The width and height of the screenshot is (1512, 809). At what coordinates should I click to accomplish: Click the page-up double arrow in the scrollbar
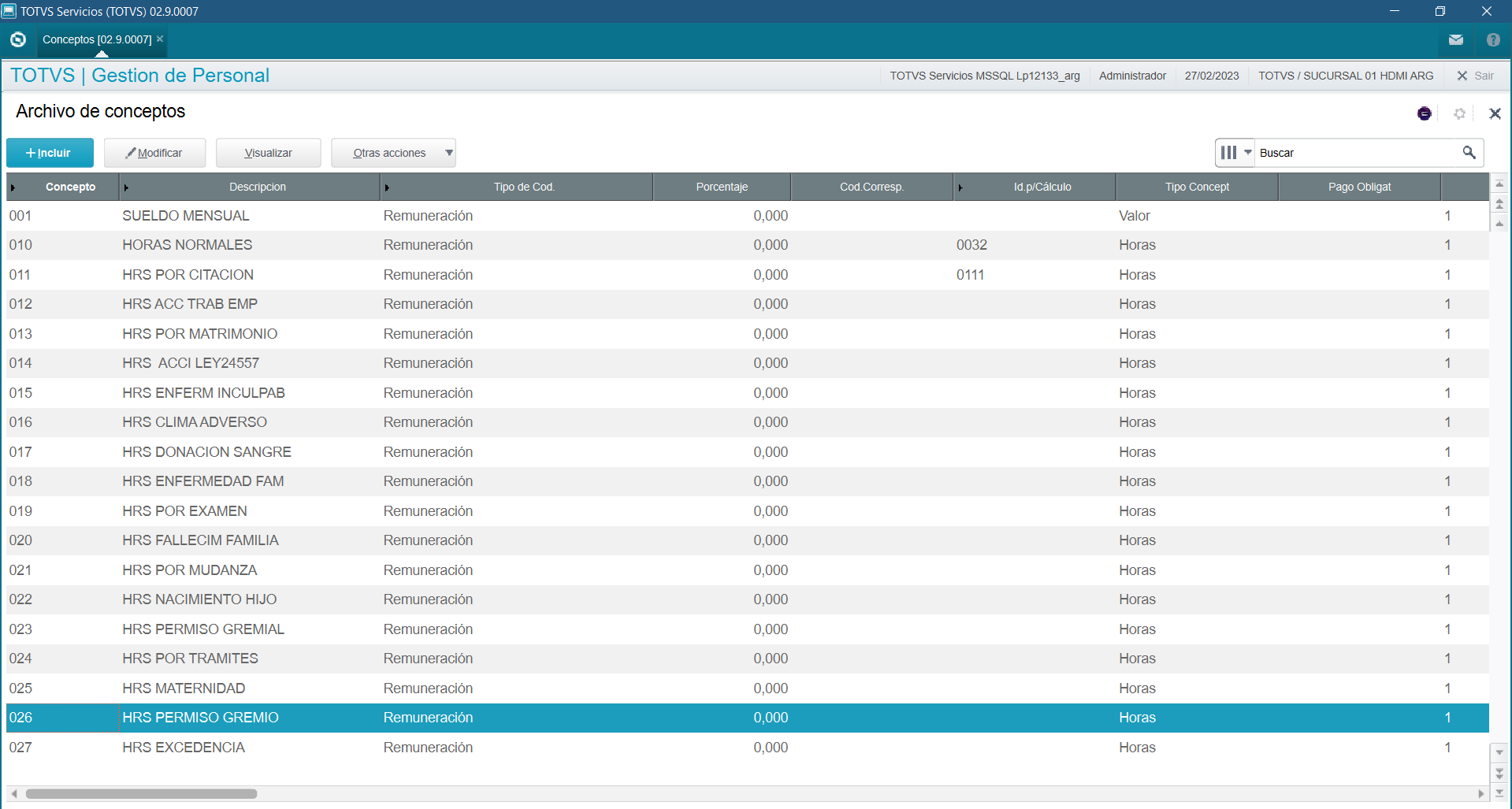click(x=1499, y=204)
